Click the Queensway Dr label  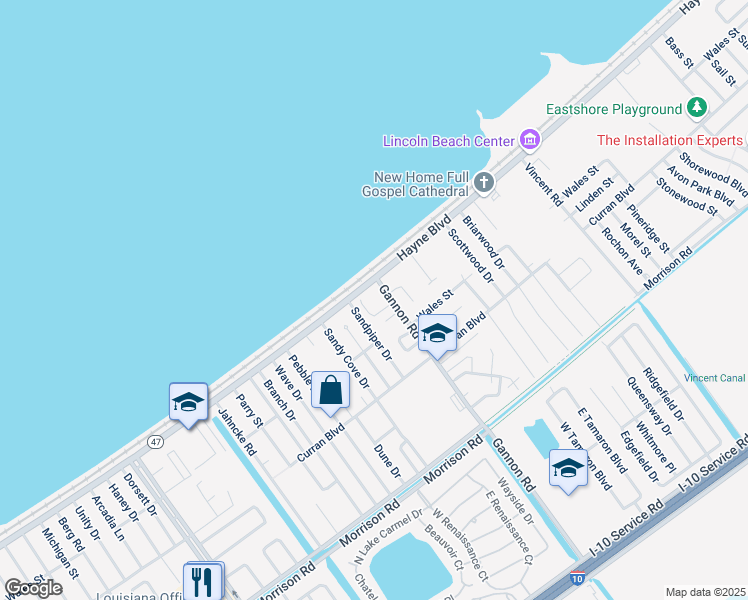(x=649, y=406)
